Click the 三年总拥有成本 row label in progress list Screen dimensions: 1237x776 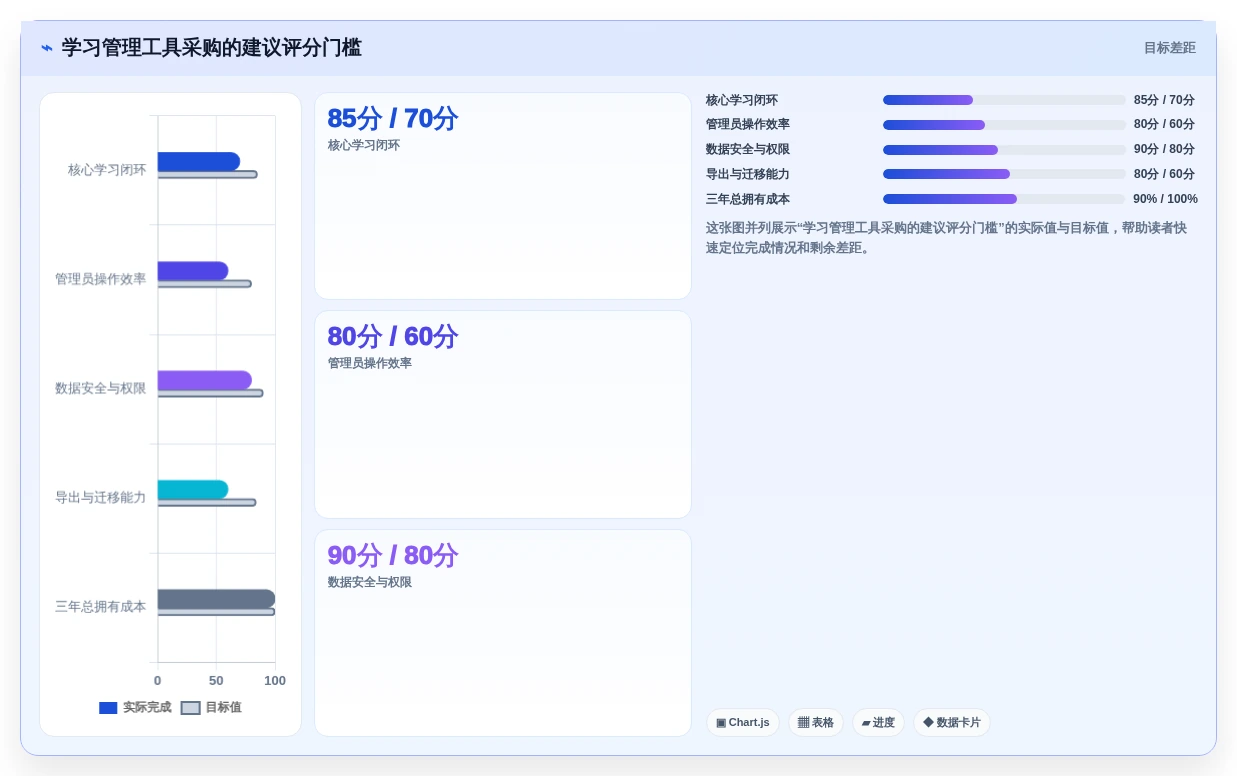tap(748, 199)
